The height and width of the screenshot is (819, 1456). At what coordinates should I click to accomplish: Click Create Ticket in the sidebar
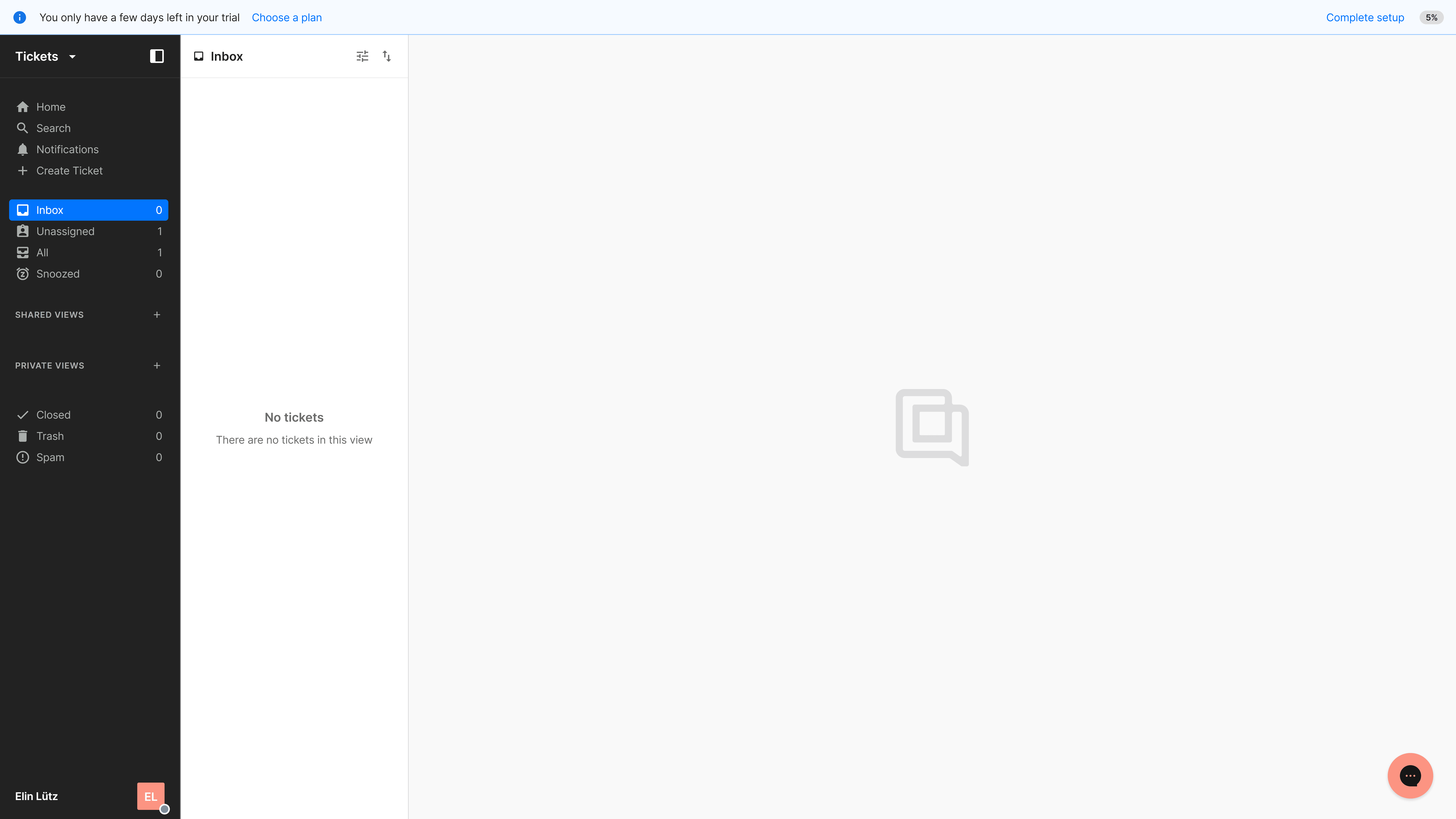pos(89,171)
